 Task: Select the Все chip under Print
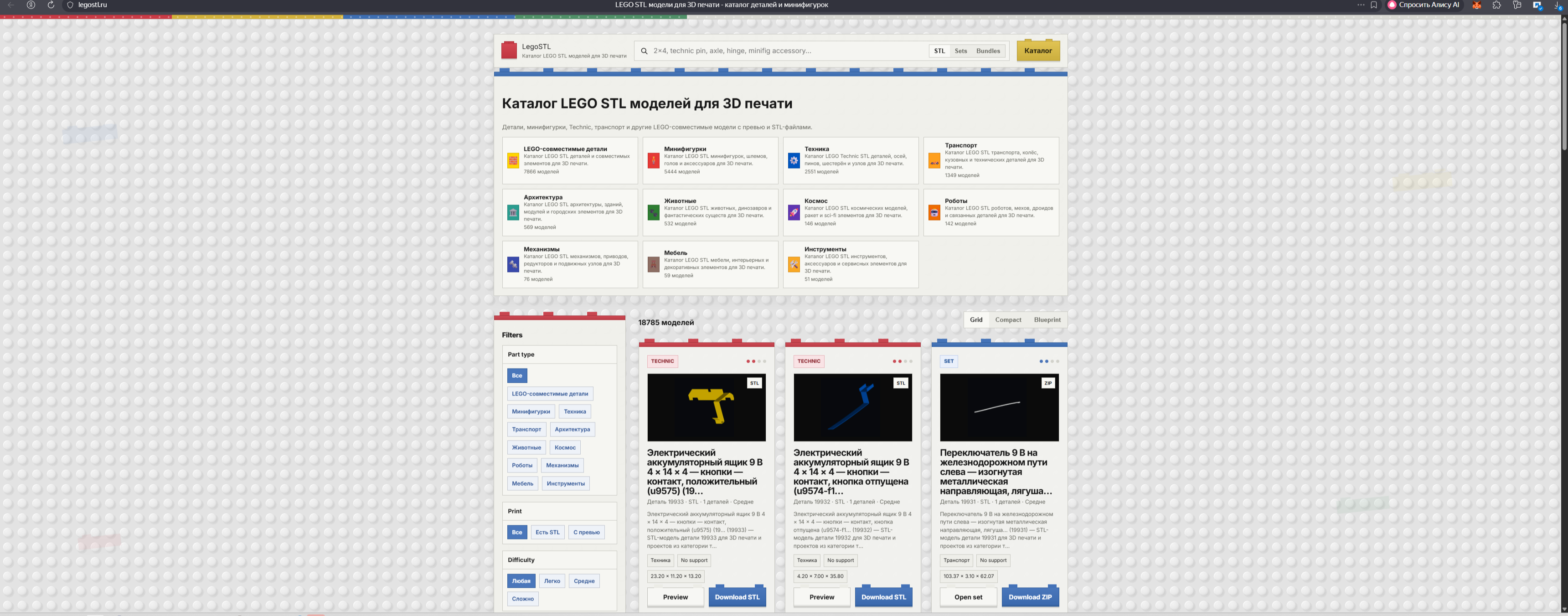[x=517, y=532]
